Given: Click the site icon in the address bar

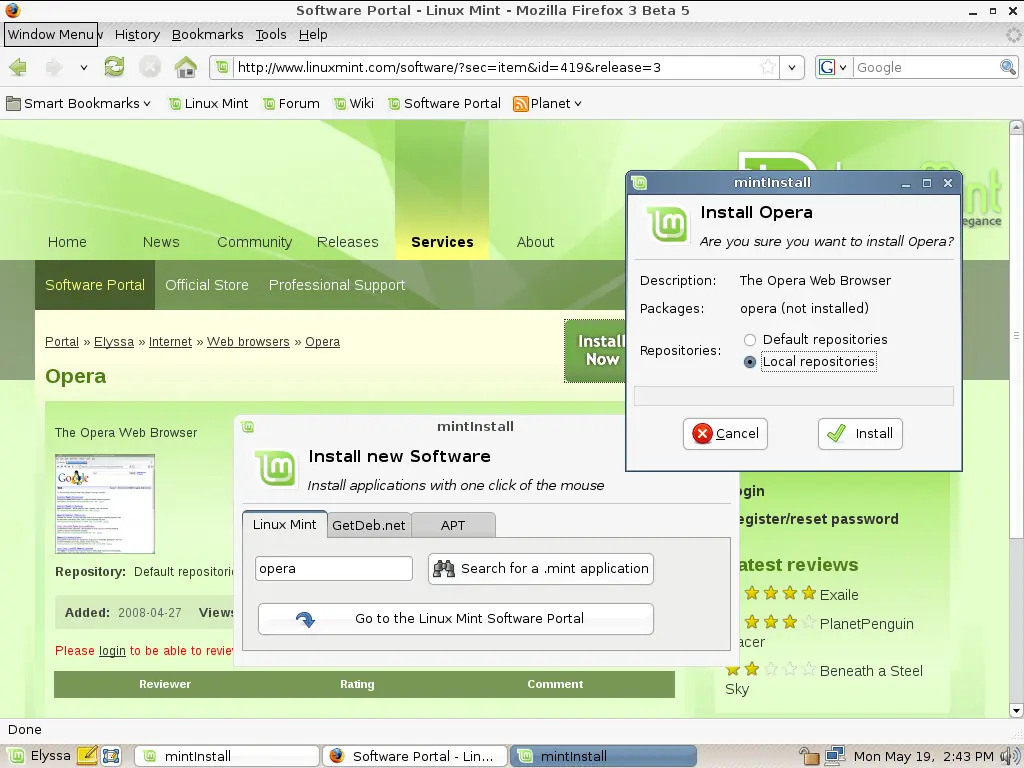Looking at the screenshot, I should (223, 67).
